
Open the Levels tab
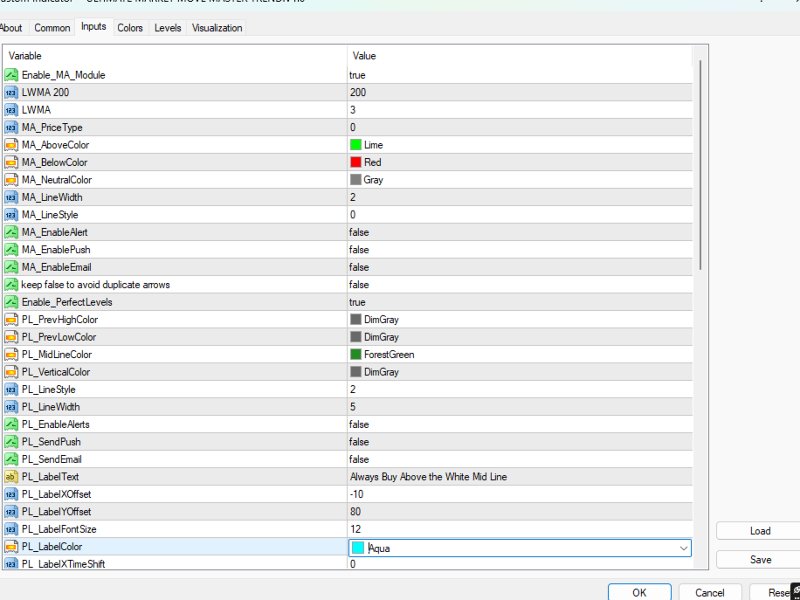click(x=168, y=28)
